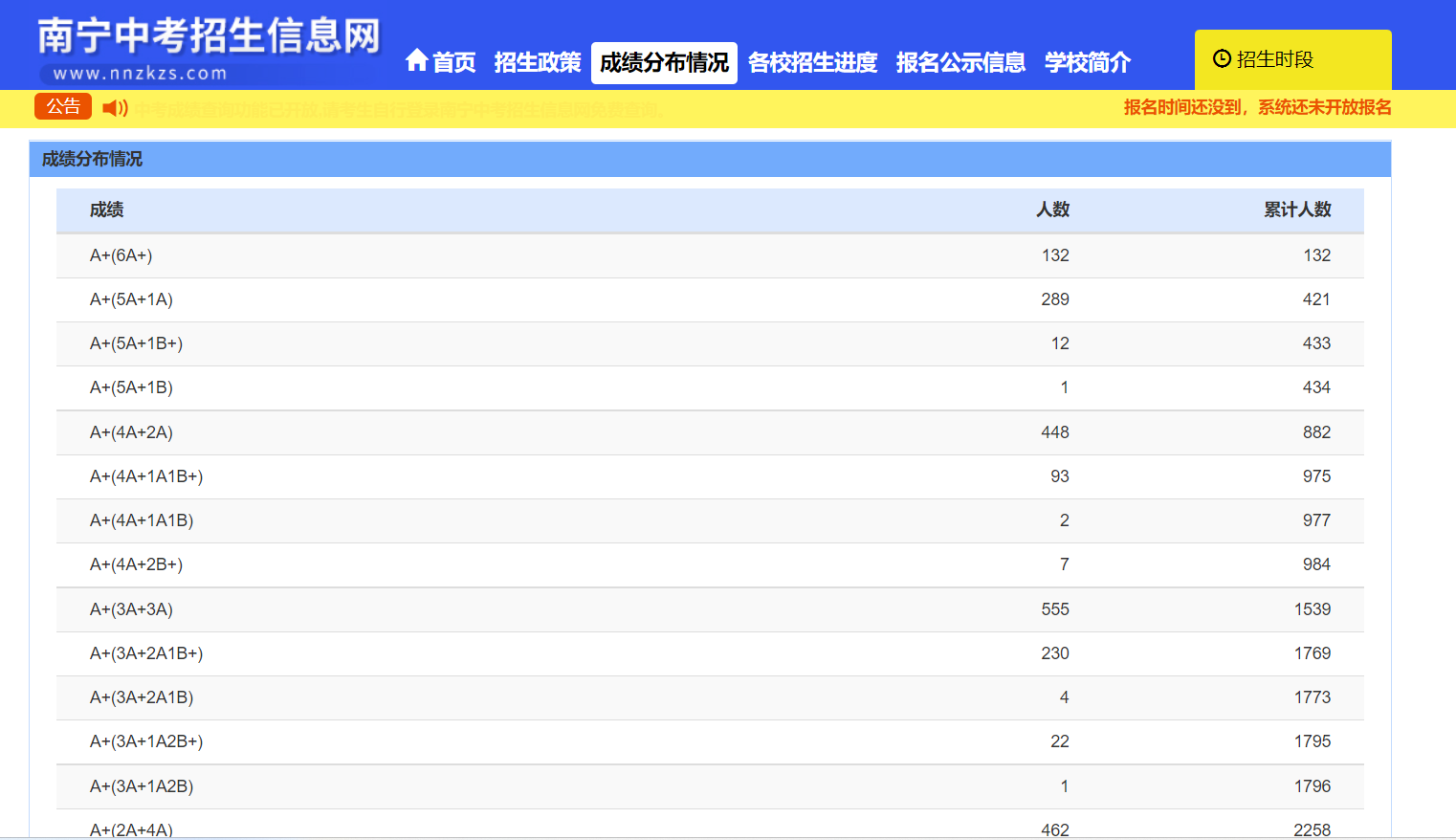1456x840 pixels.
Task: Open the 招生政策 menu item
Action: tap(537, 63)
